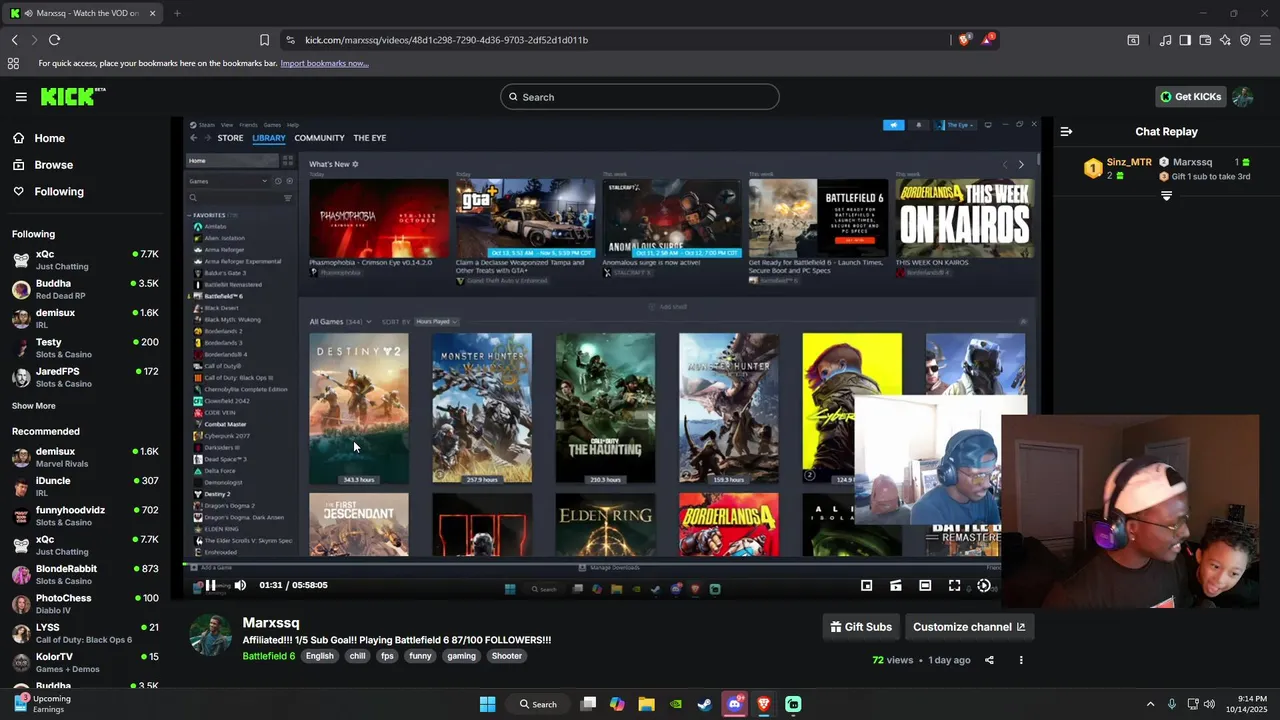Go back in browser history
This screenshot has height=720, width=1280.
(x=15, y=40)
